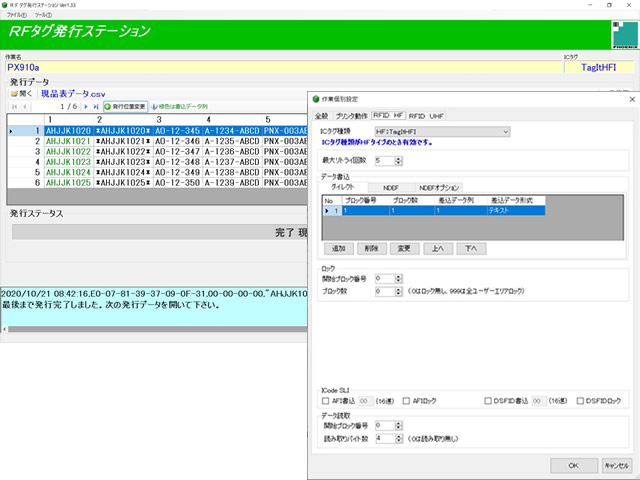This screenshot has width=640, height=480.
Task: Switch to the 全般 tab
Action: [x=322, y=116]
